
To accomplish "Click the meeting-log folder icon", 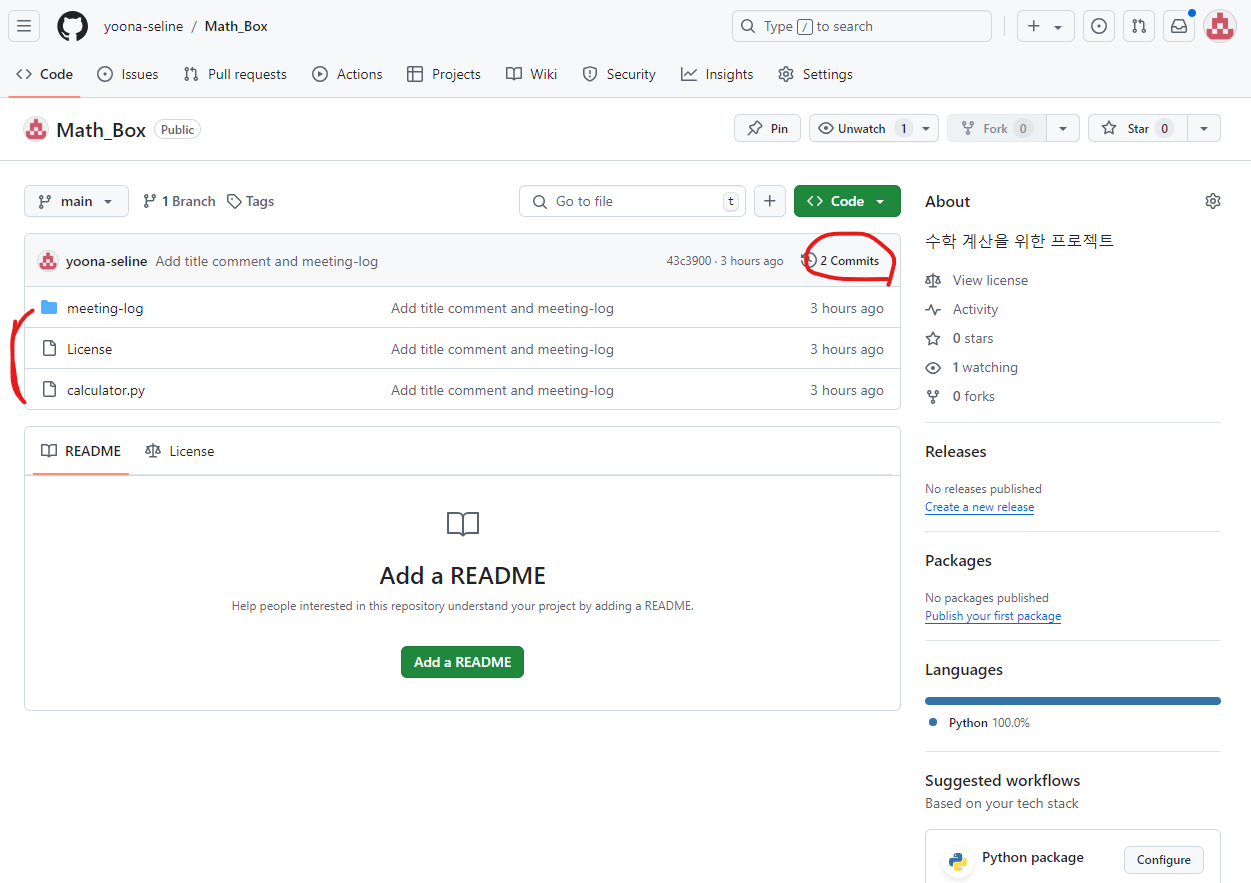I will click(x=49, y=307).
